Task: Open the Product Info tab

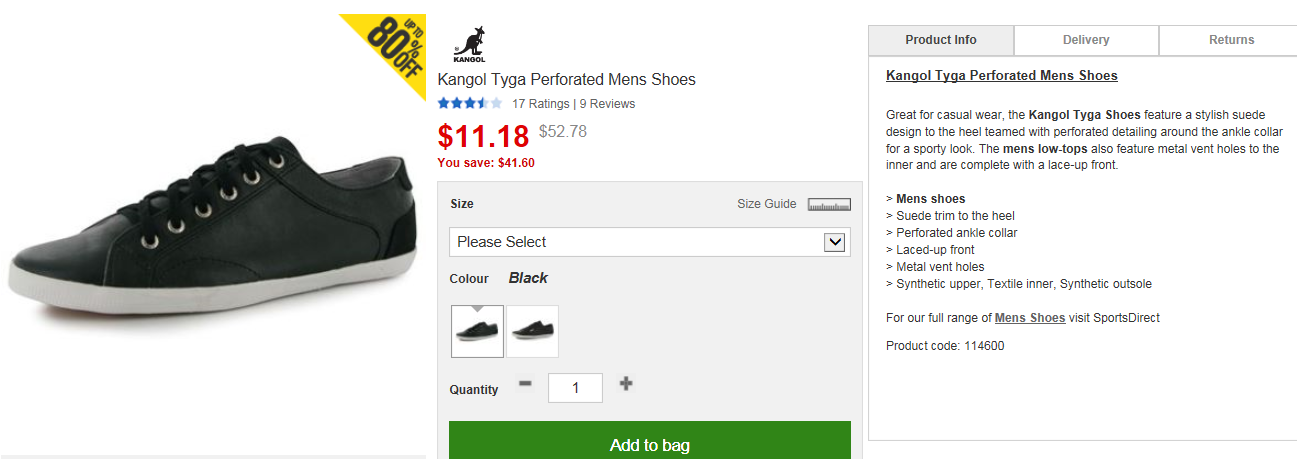Action: point(940,40)
